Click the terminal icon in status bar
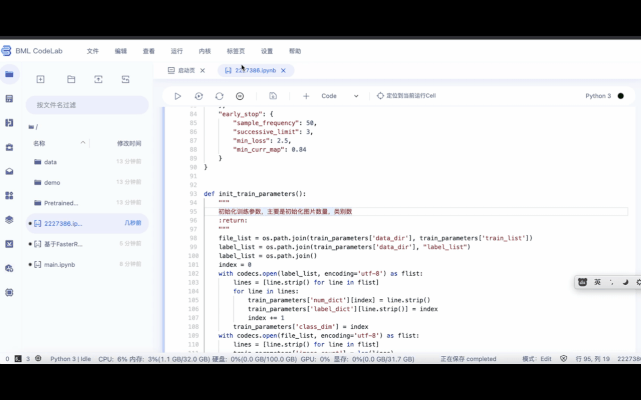Screen dimensions: 641x400 tap(18, 359)
